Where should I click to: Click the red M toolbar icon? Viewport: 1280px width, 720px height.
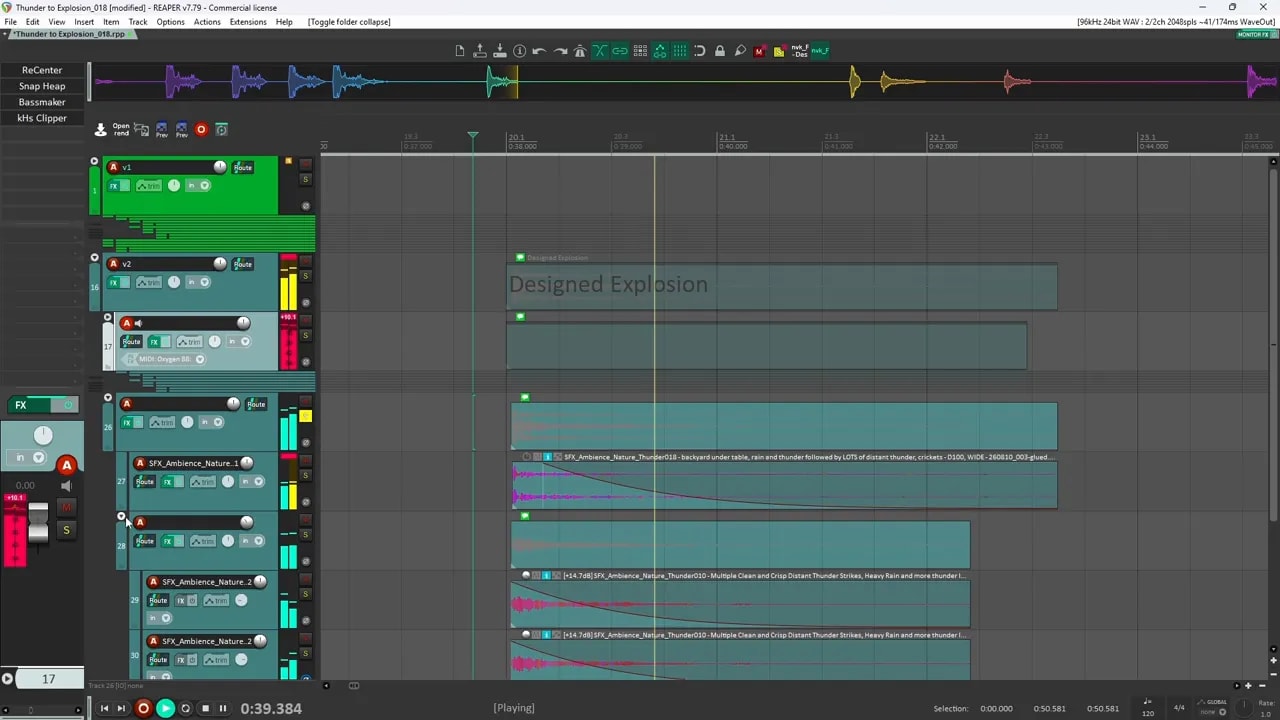click(760, 51)
